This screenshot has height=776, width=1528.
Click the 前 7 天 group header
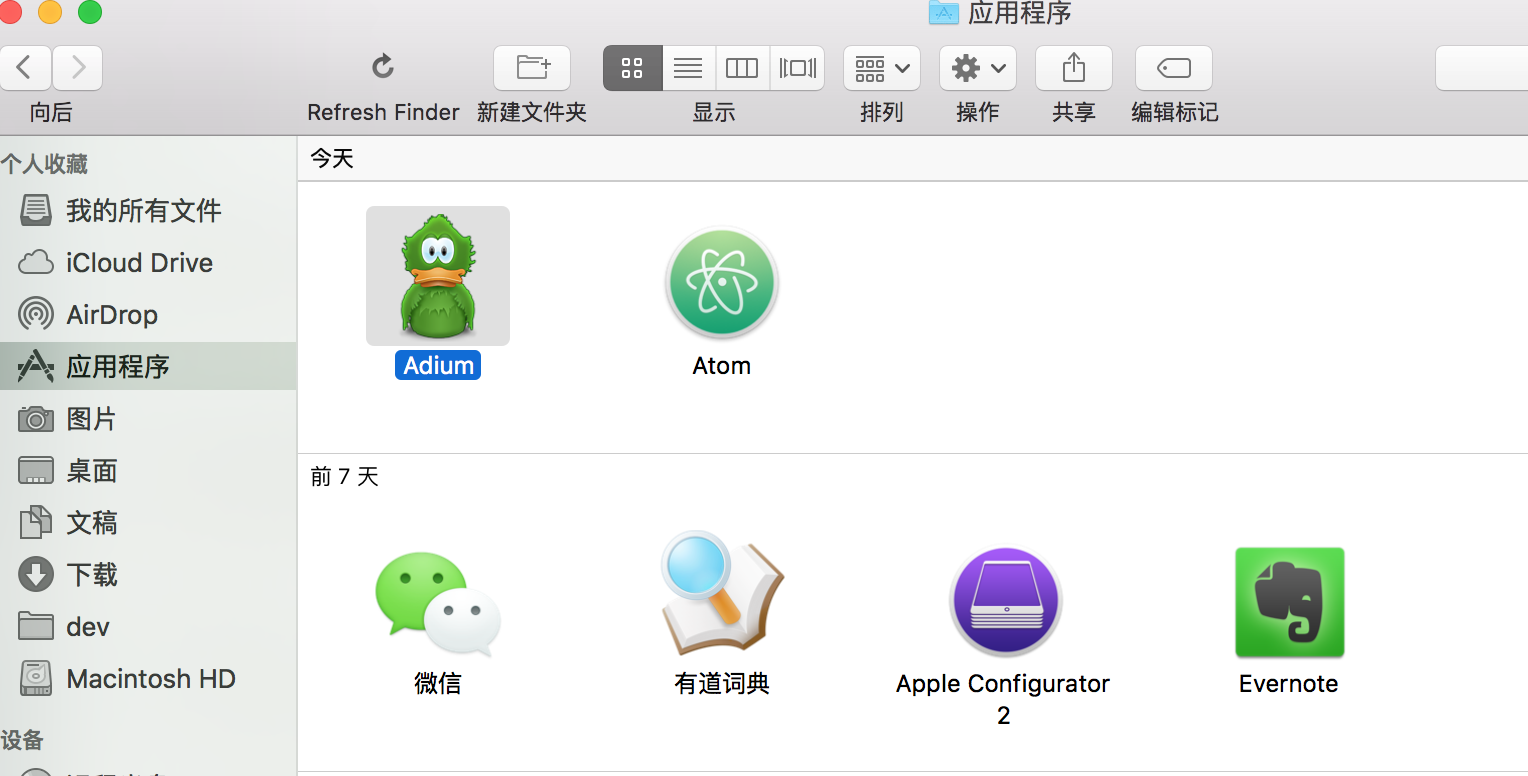click(345, 477)
